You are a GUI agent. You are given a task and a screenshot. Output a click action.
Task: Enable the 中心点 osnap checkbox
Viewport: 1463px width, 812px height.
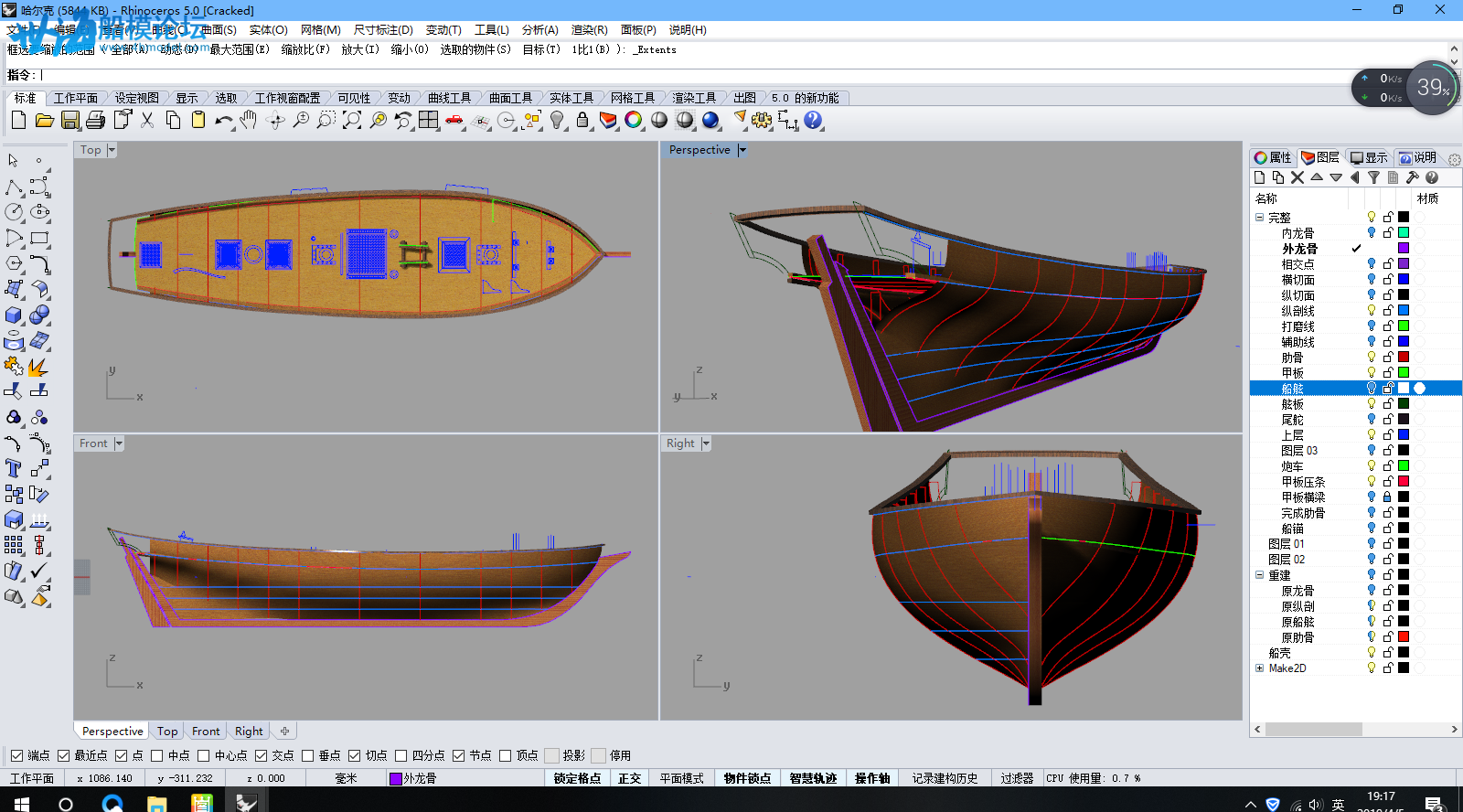pyautogui.click(x=203, y=755)
